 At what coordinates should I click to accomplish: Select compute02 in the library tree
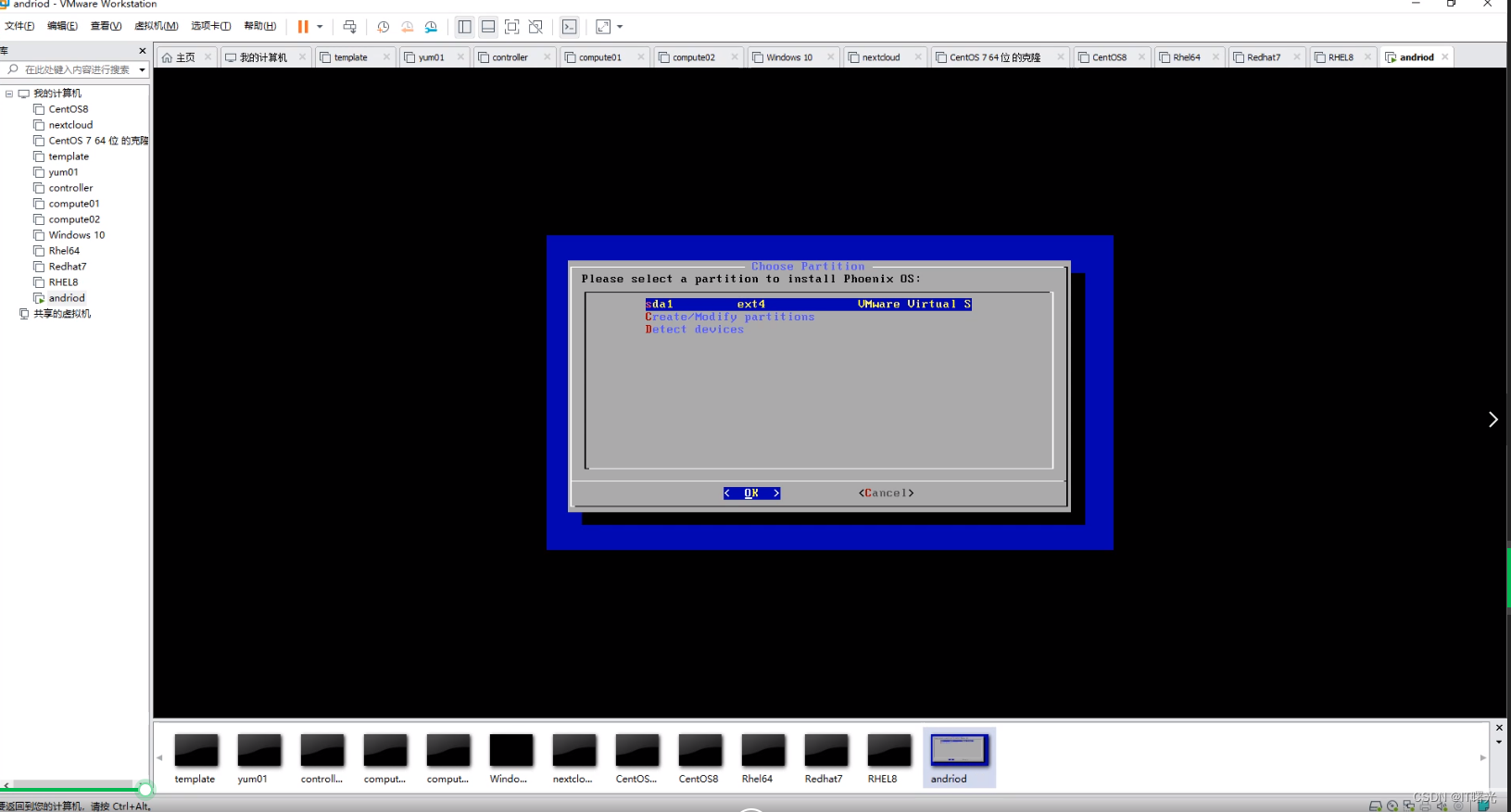(x=74, y=219)
